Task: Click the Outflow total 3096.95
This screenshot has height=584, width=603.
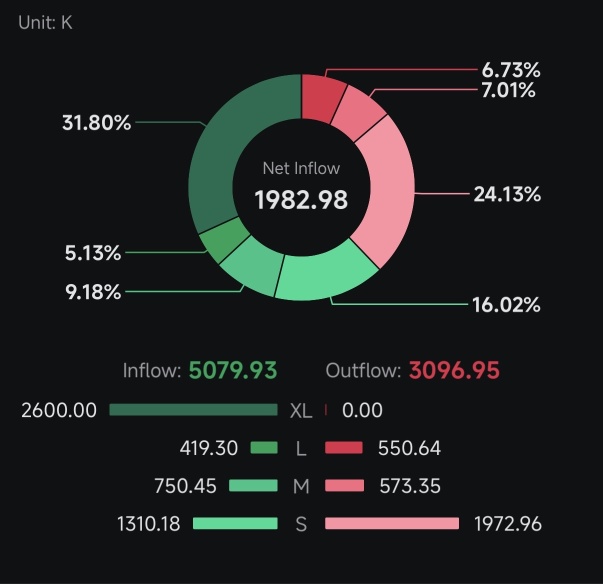Action: click(x=453, y=370)
